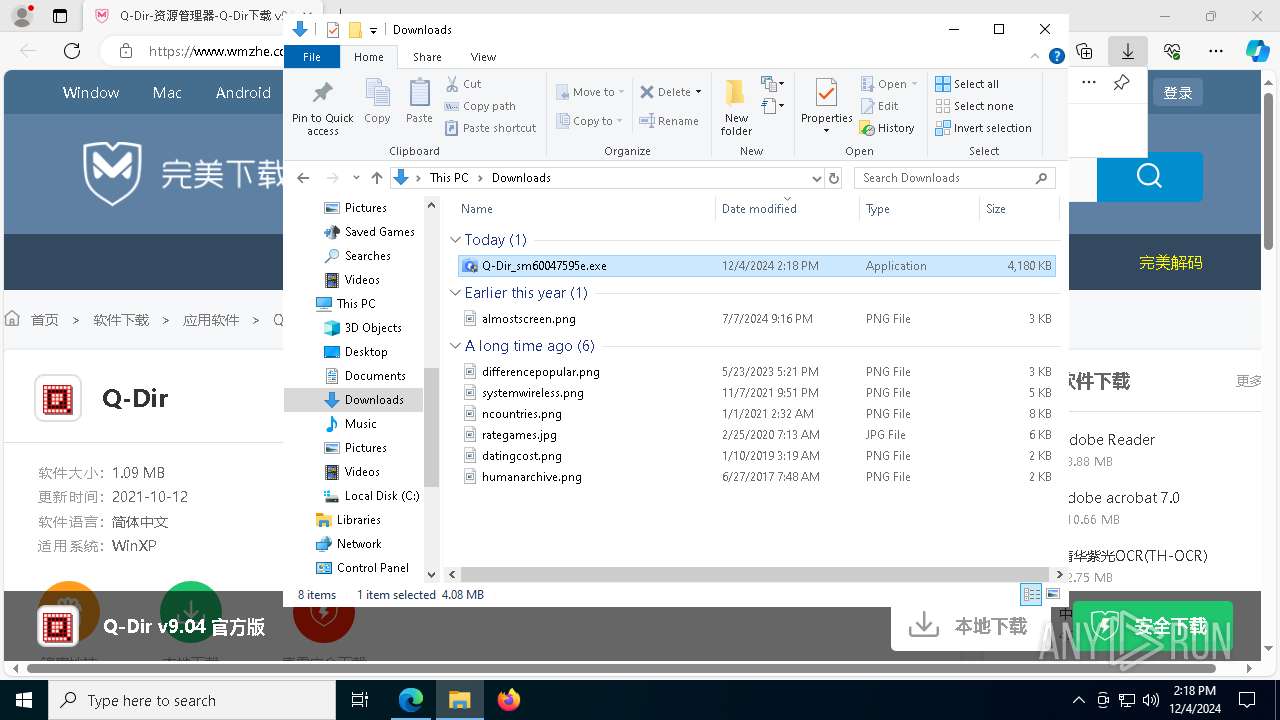The image size is (1280, 720).
Task: Select file Q-Dir_sm60047595e.exe
Action: point(756,266)
